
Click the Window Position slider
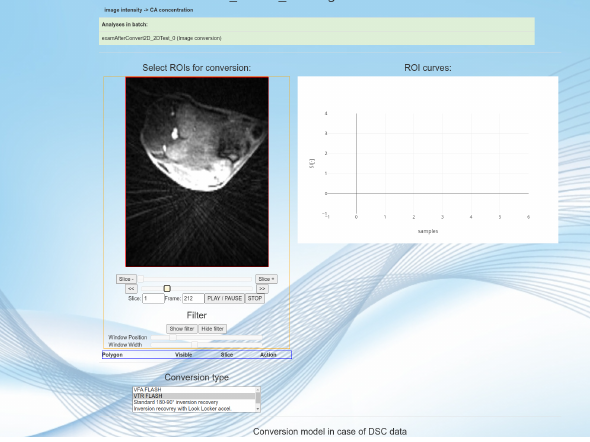(x=206, y=337)
